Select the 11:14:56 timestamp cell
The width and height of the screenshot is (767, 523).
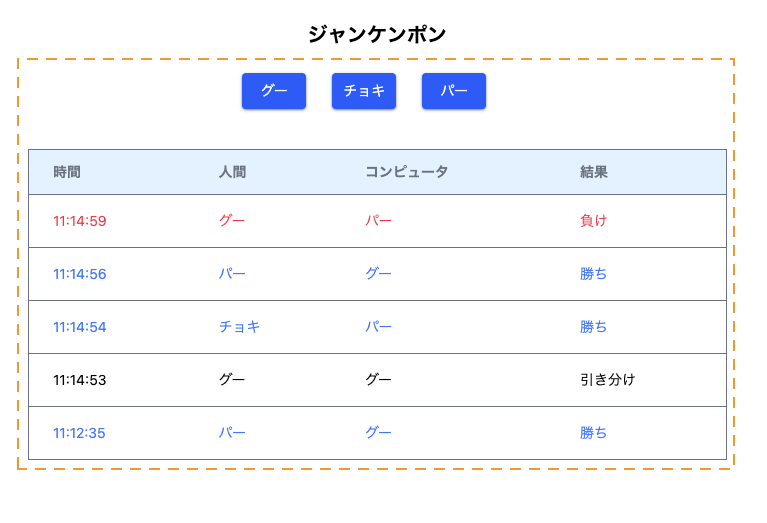coord(80,274)
